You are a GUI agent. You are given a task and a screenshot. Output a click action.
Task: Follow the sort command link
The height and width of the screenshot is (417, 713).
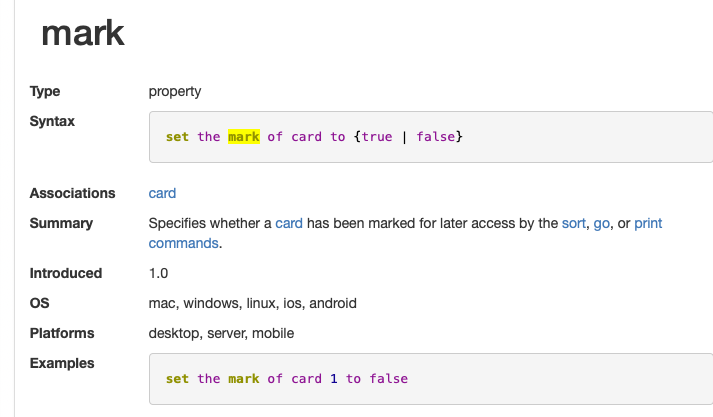coord(573,223)
